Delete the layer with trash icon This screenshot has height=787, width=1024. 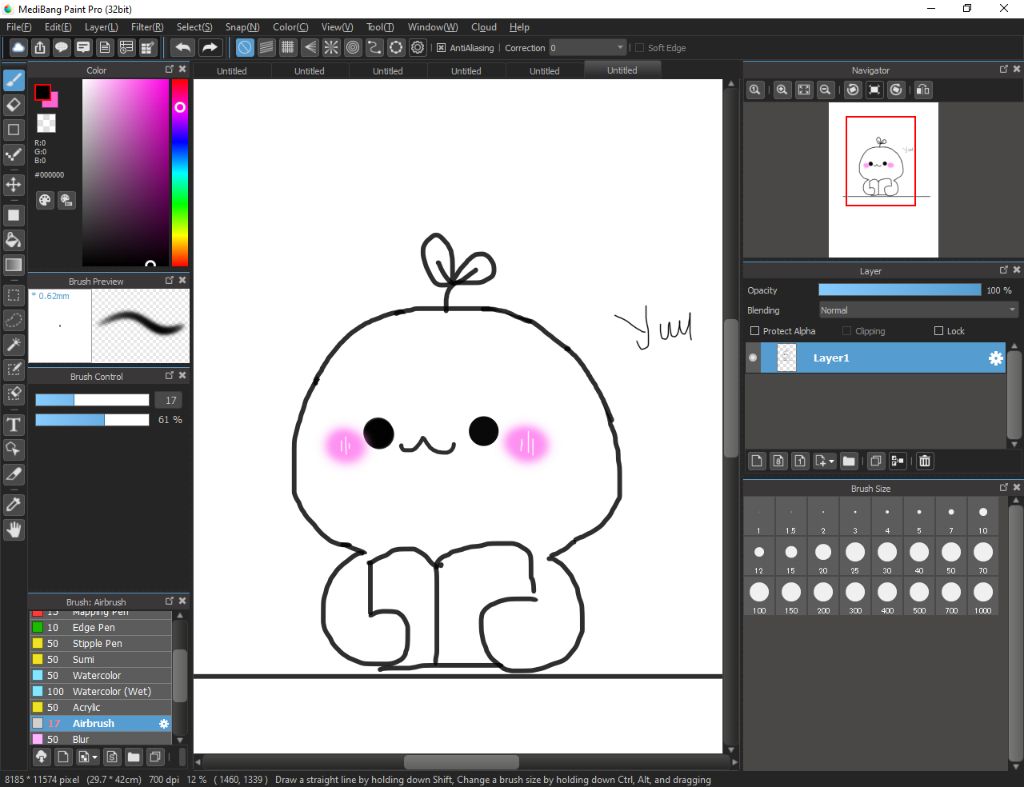(x=925, y=461)
